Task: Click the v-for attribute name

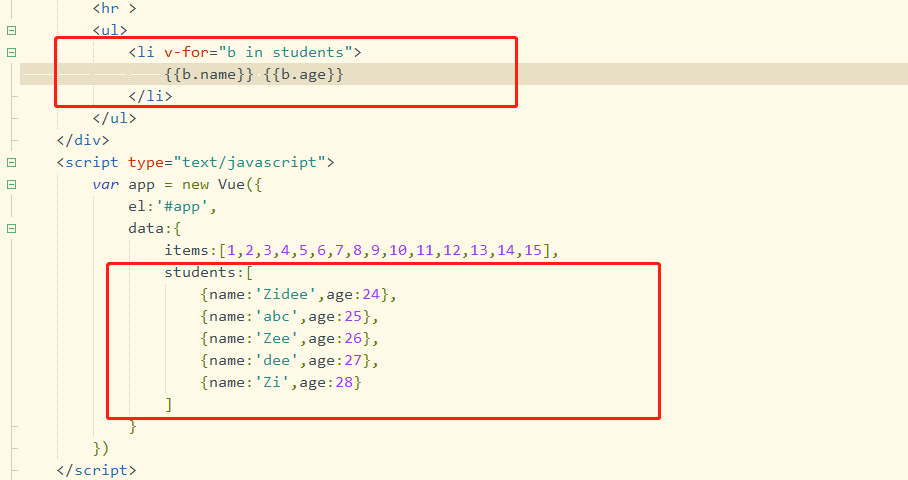Action: [186, 52]
